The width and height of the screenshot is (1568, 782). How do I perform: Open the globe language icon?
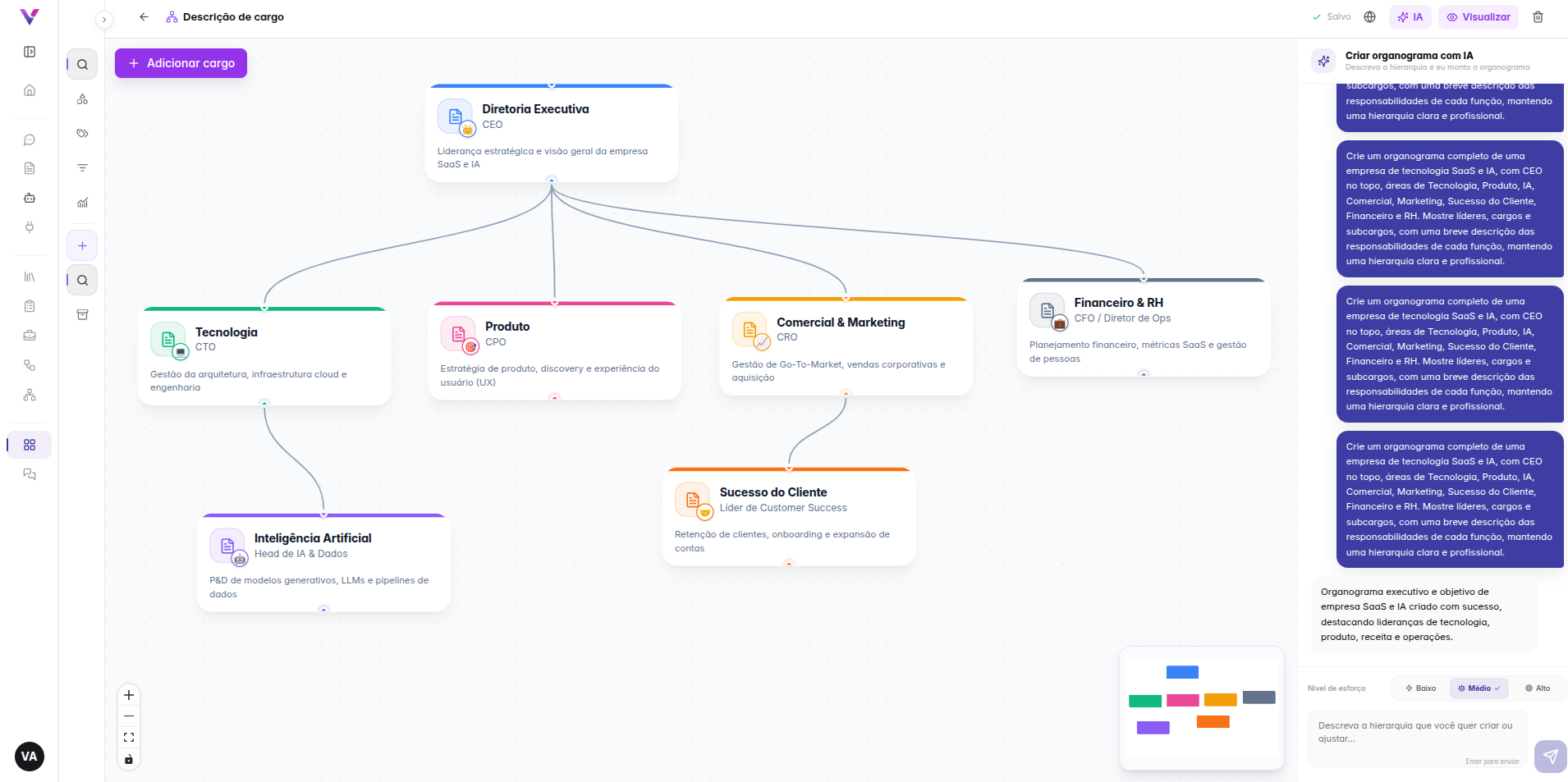1369,17
